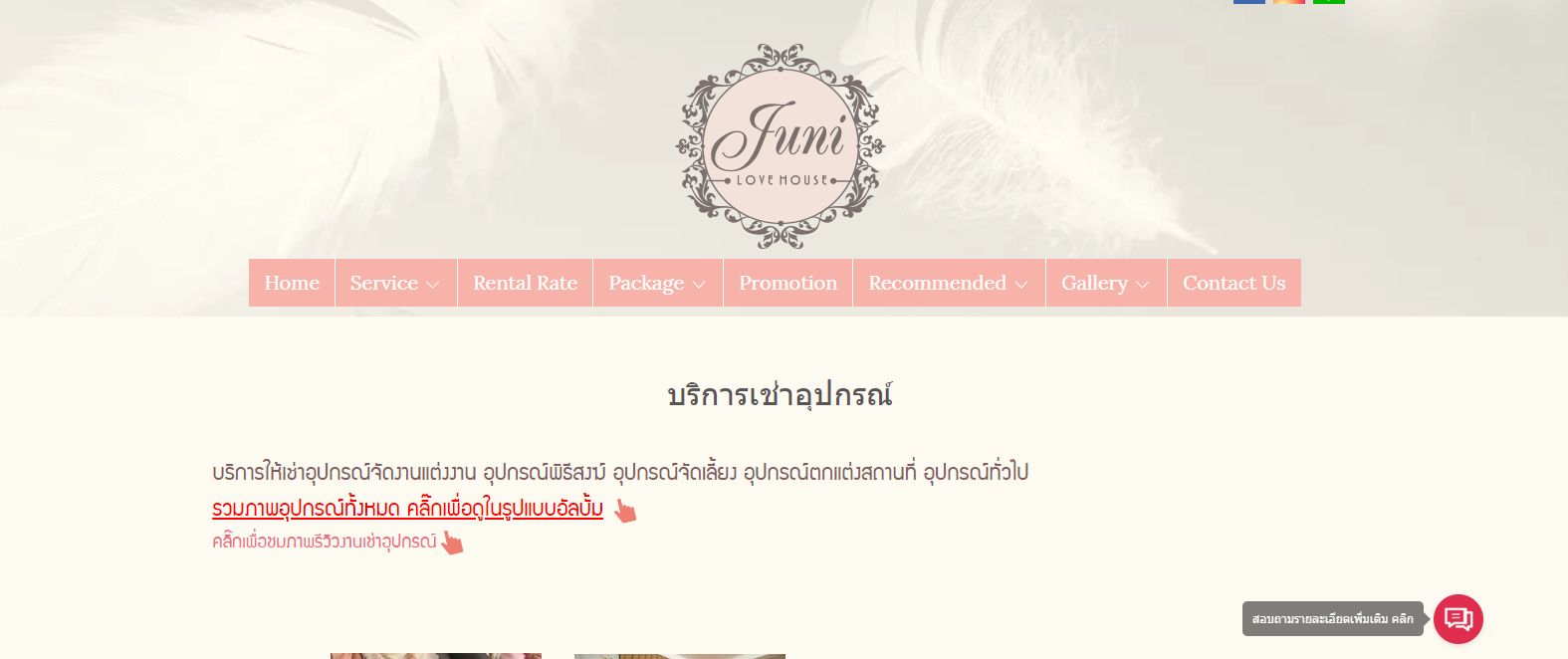Expand the Package menu chevron
This screenshot has width=1568, height=659.
click(x=699, y=285)
